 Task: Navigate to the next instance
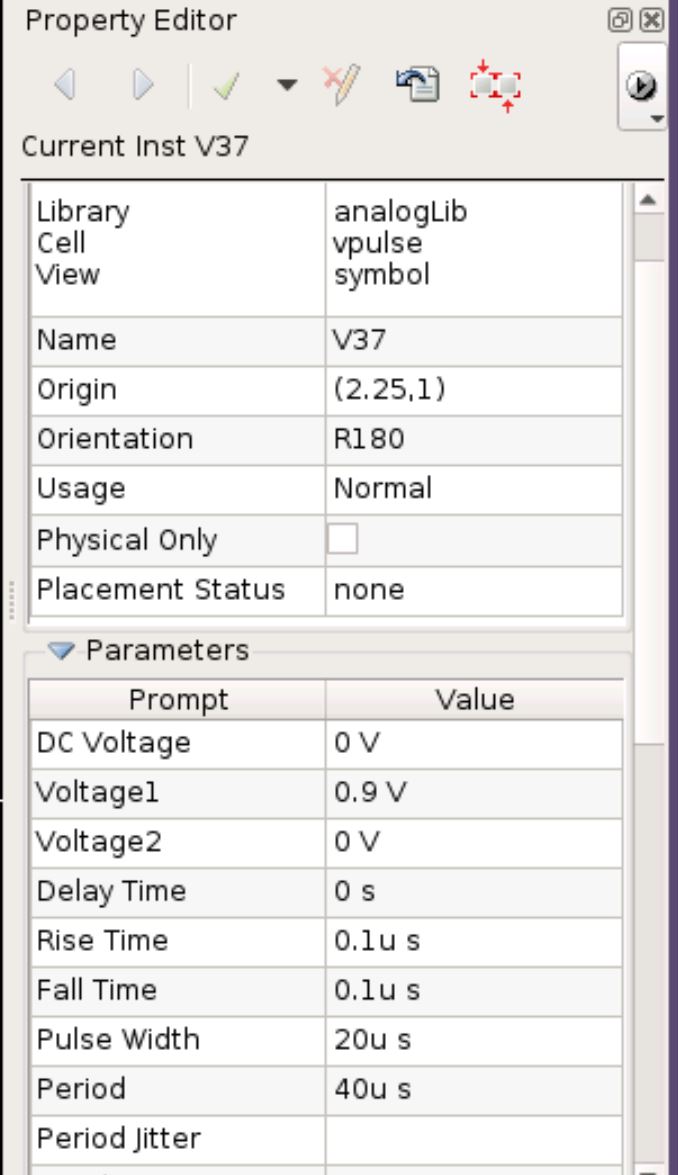coord(145,85)
